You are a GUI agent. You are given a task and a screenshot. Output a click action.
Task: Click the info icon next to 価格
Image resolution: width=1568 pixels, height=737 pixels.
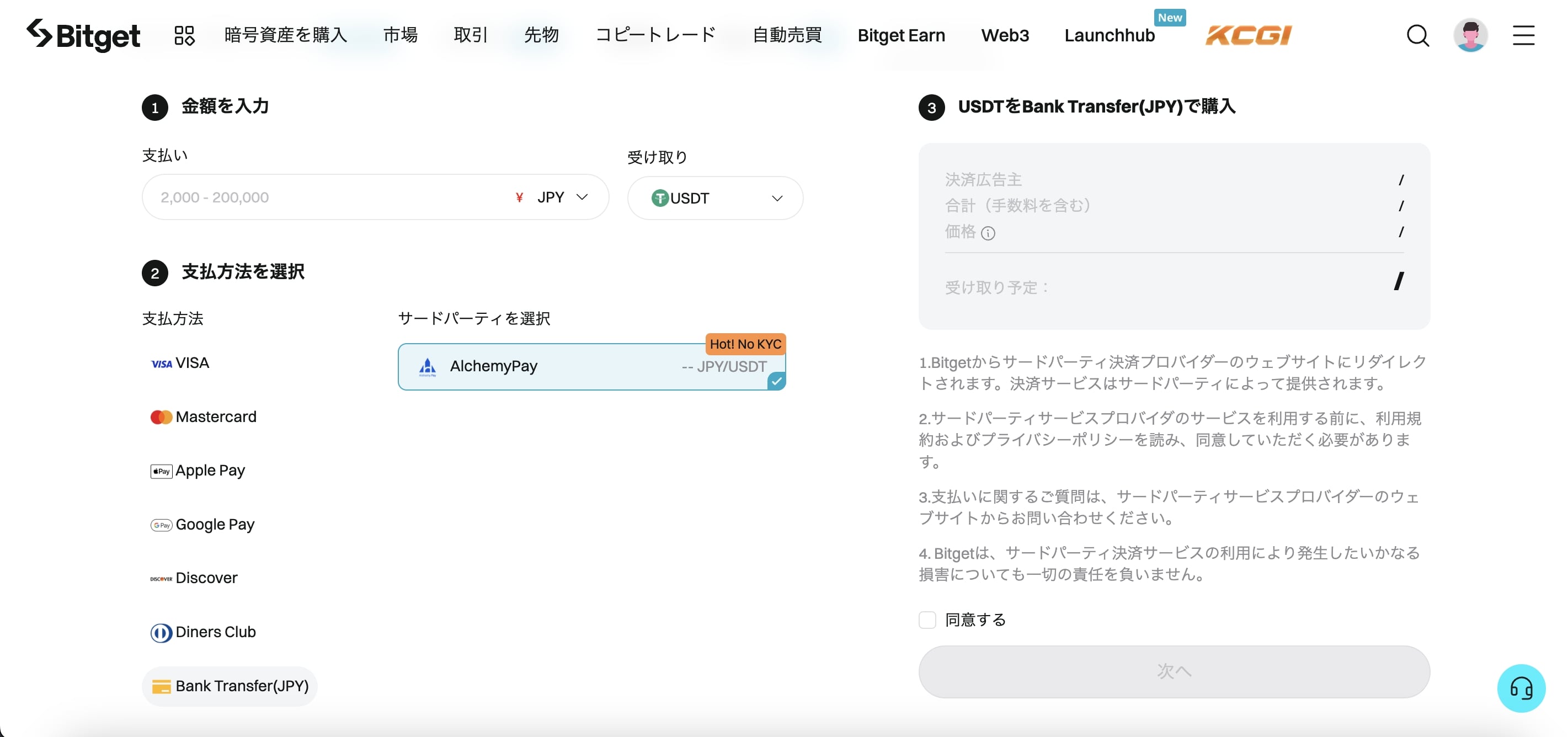(x=989, y=233)
